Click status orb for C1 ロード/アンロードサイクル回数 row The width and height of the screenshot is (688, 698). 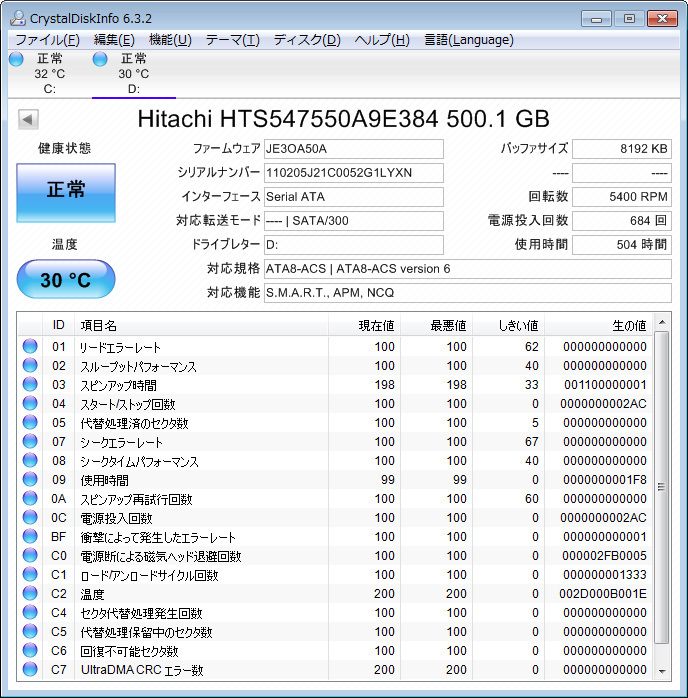tap(30, 574)
